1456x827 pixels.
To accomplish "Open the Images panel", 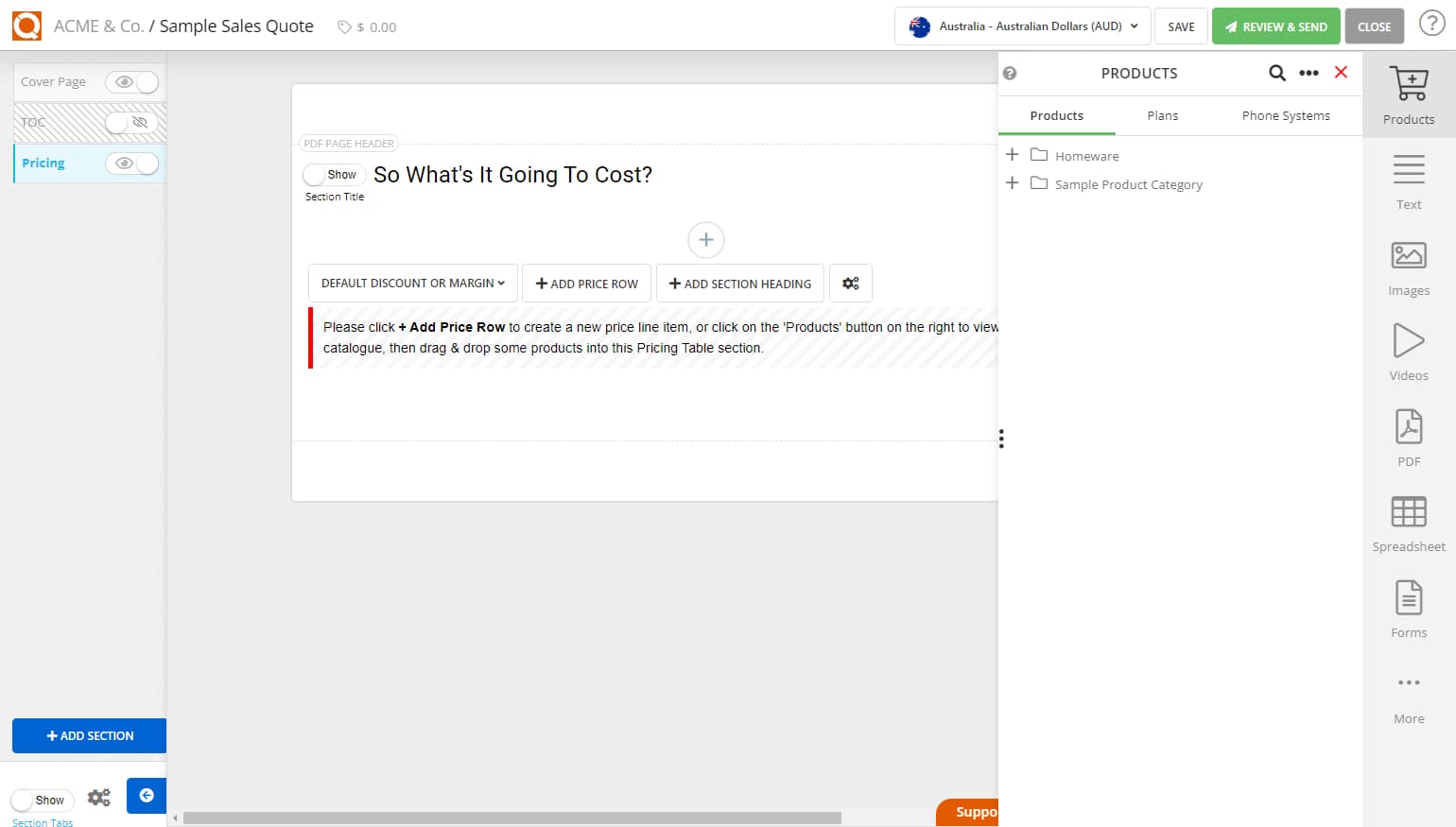I will tap(1408, 260).
